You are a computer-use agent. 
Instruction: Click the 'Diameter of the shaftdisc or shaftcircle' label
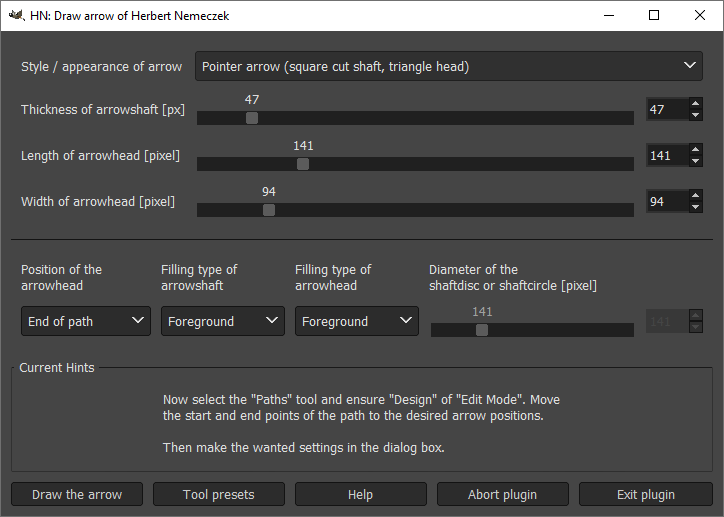(513, 277)
